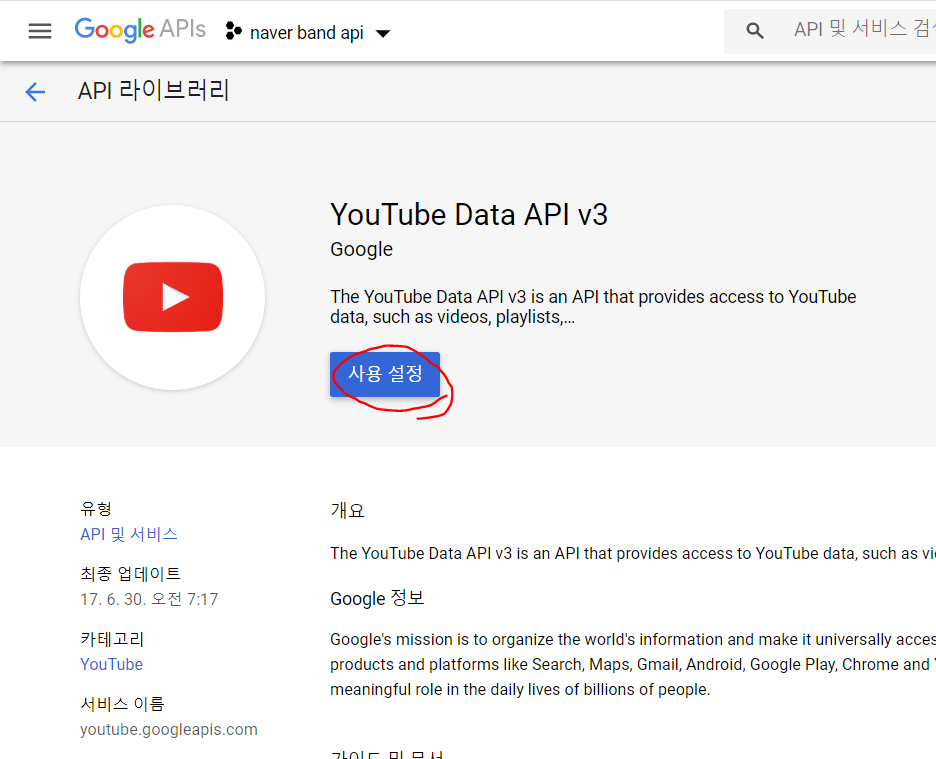The height and width of the screenshot is (759, 936).
Task: Open the API 및 서비스 type link
Action: tap(129, 534)
